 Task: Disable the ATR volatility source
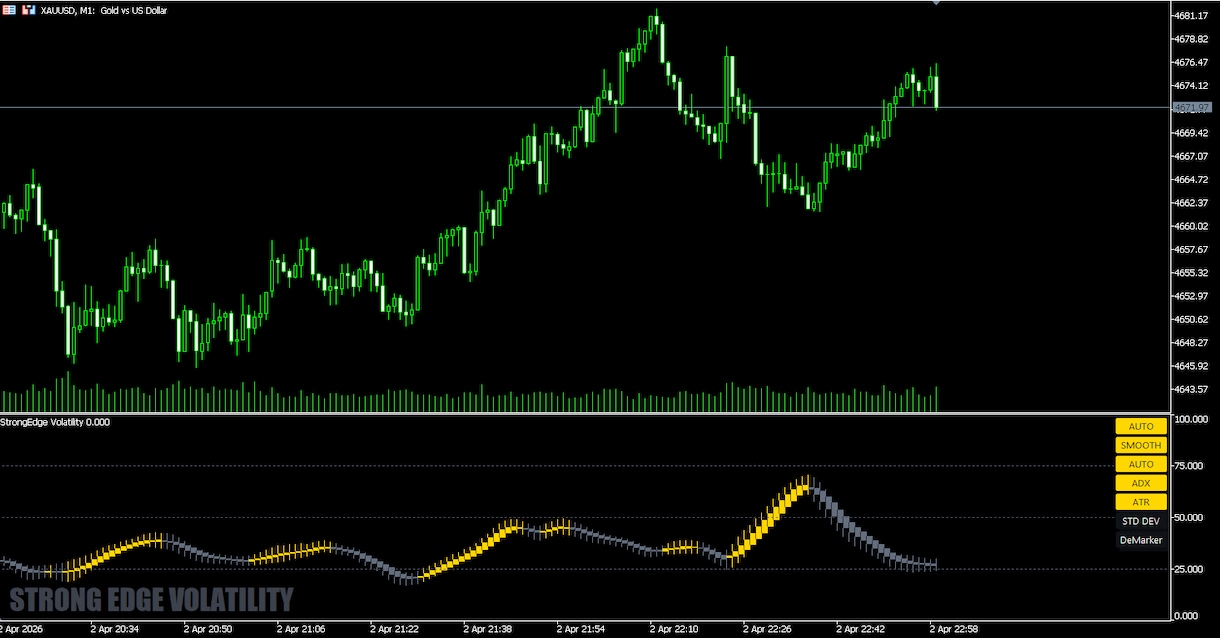click(1141, 502)
